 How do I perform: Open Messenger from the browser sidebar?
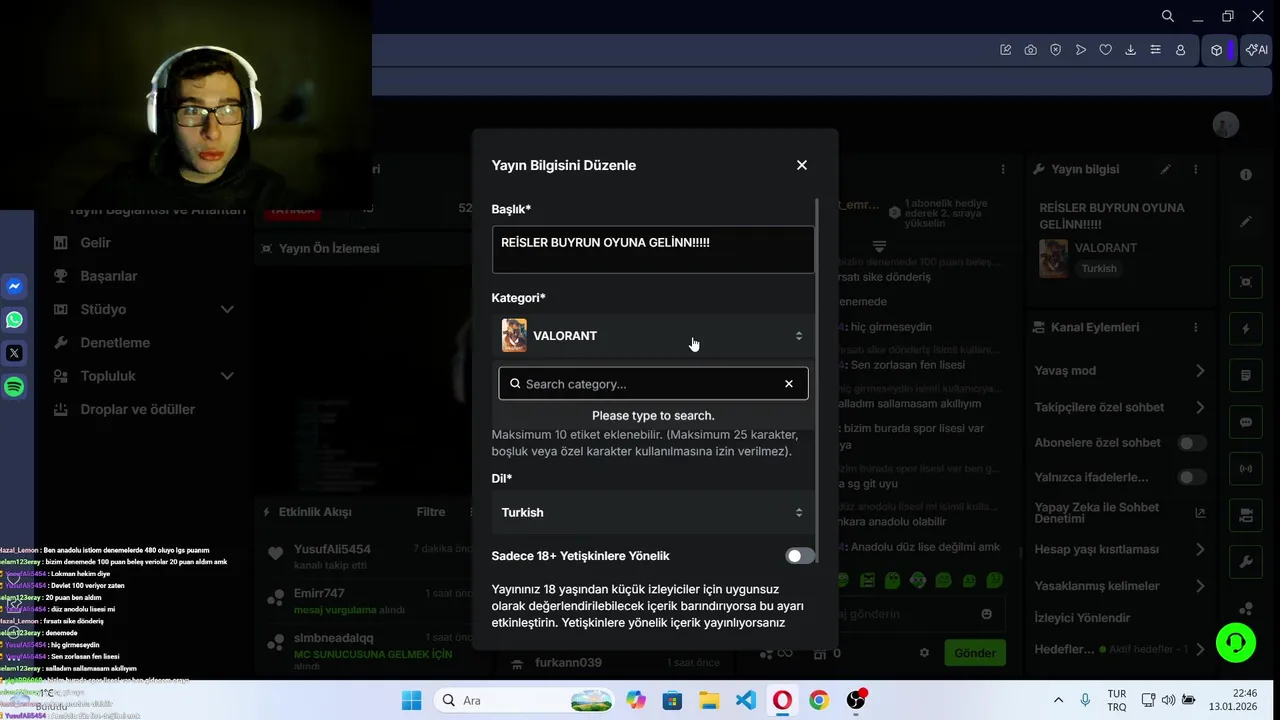14,286
